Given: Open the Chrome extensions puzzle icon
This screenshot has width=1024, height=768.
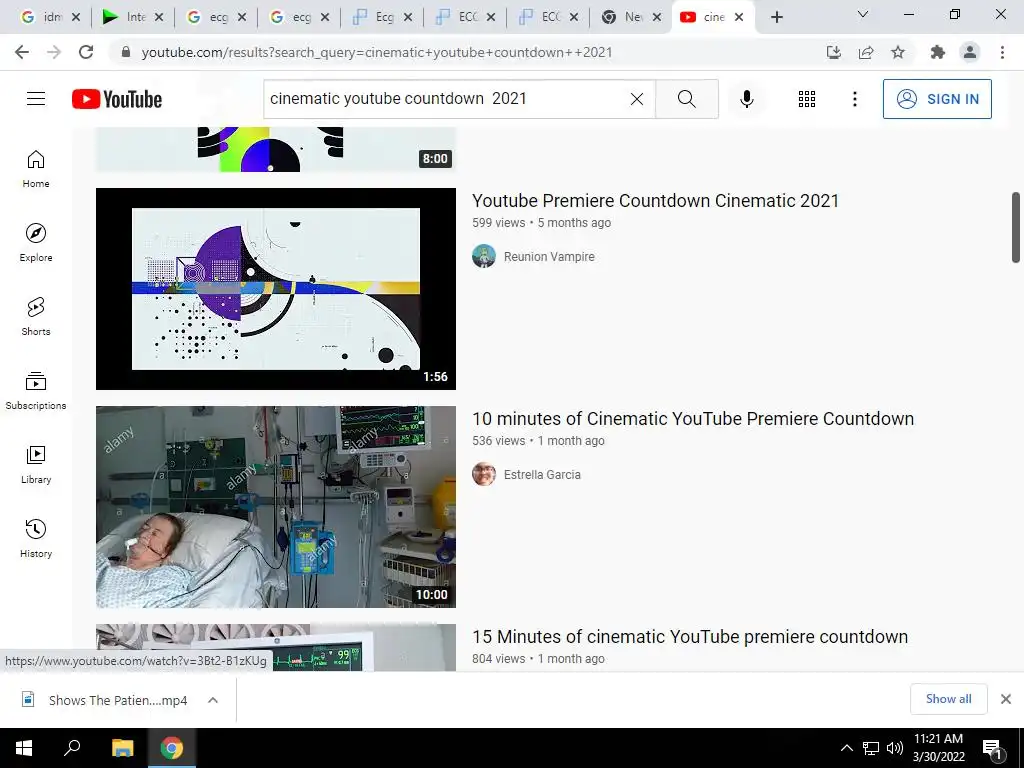Looking at the screenshot, I should (x=938, y=52).
